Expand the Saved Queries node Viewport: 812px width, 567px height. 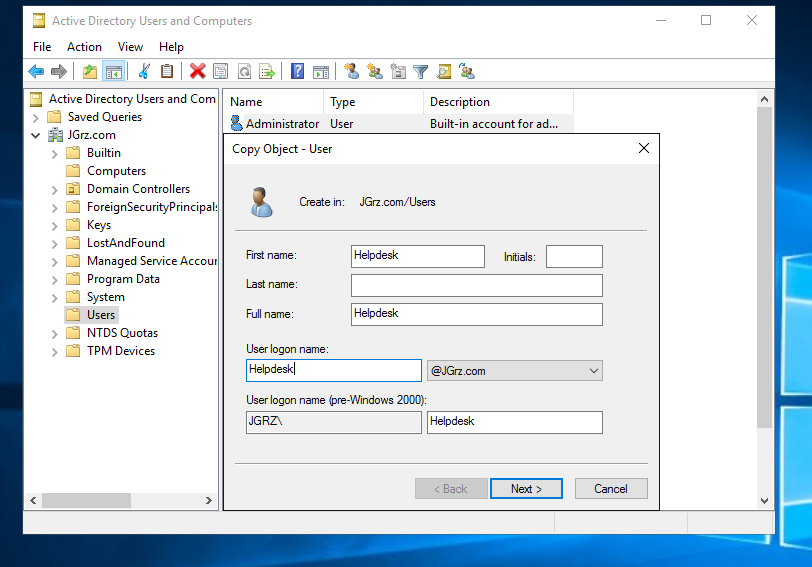point(35,118)
